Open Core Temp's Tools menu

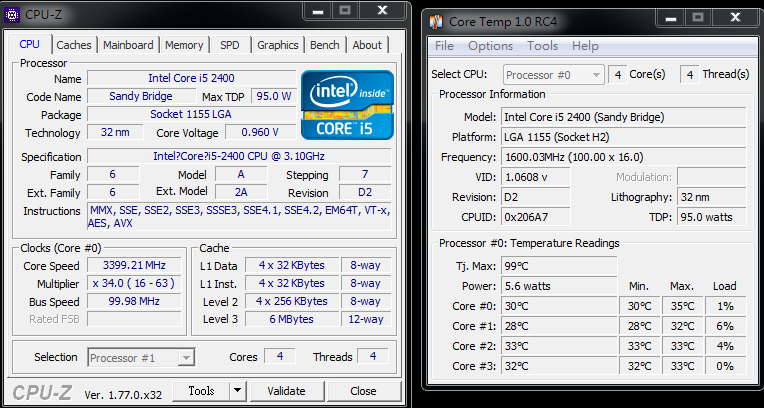(x=542, y=46)
